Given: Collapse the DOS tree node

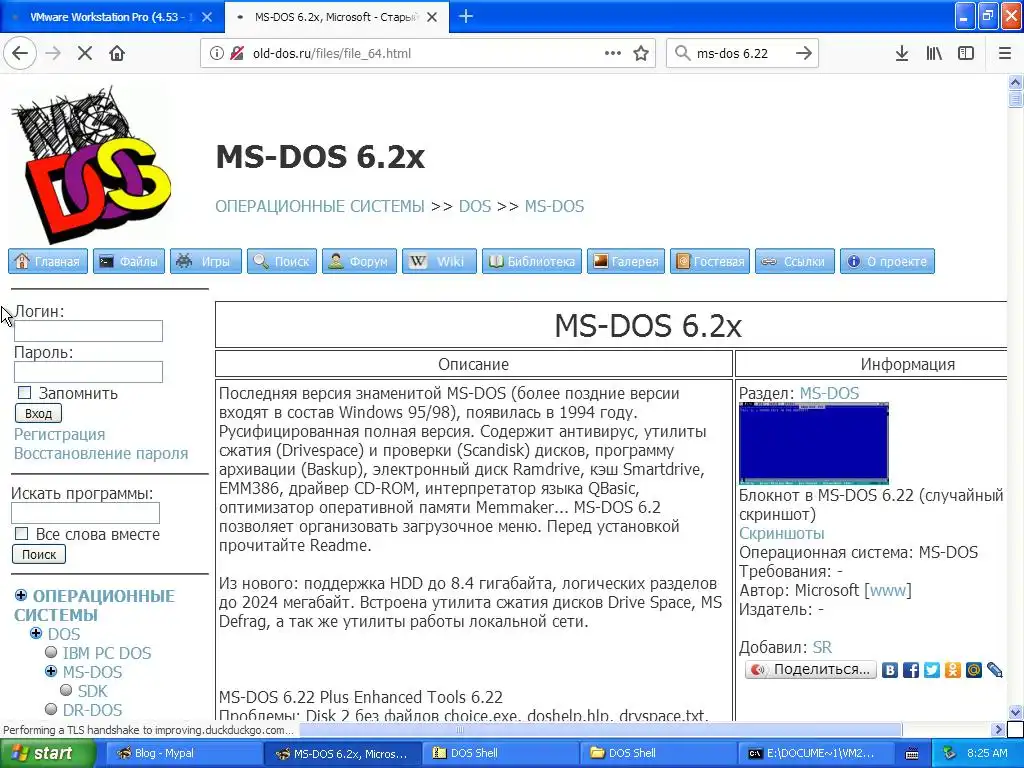Looking at the screenshot, I should click(x=36, y=633).
